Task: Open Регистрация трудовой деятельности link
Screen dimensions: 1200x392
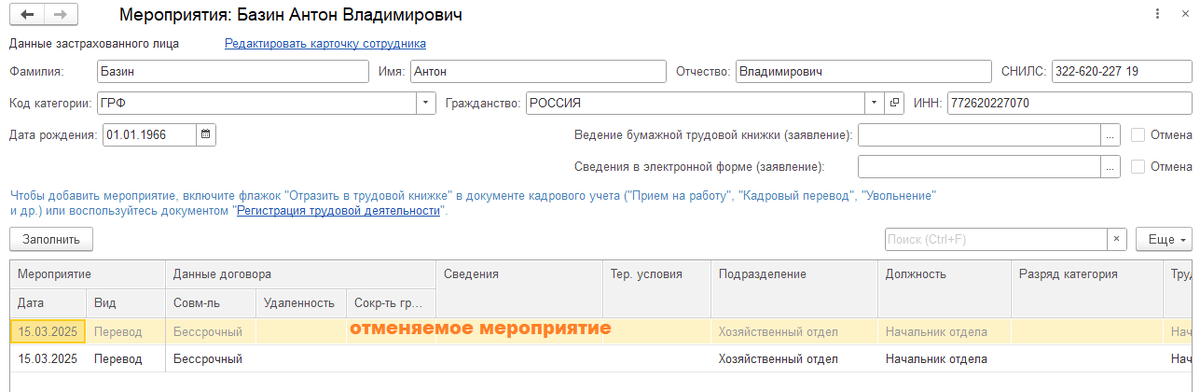Action: 338,211
